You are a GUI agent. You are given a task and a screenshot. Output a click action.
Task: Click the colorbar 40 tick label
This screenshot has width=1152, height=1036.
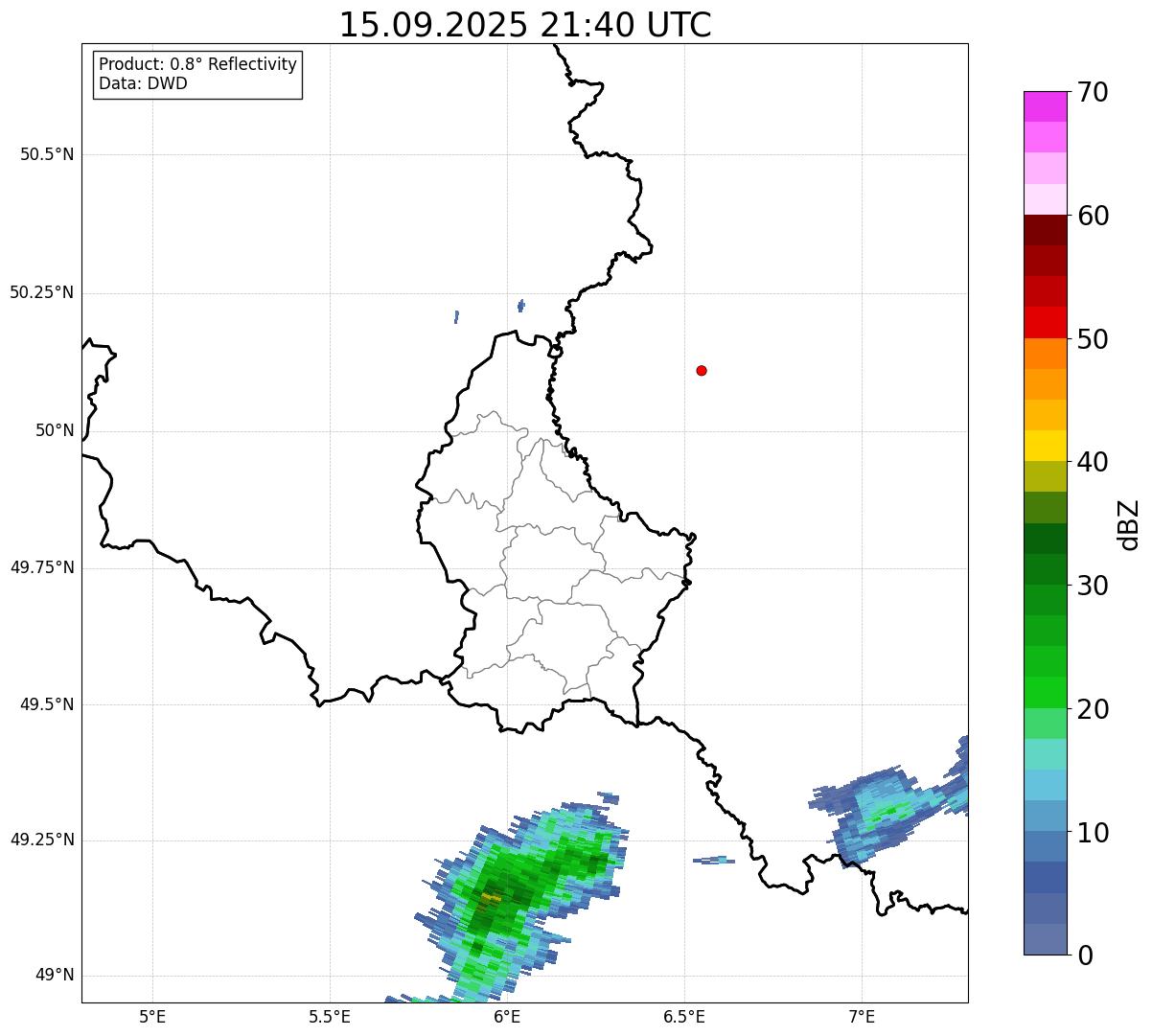pyautogui.click(x=1093, y=462)
